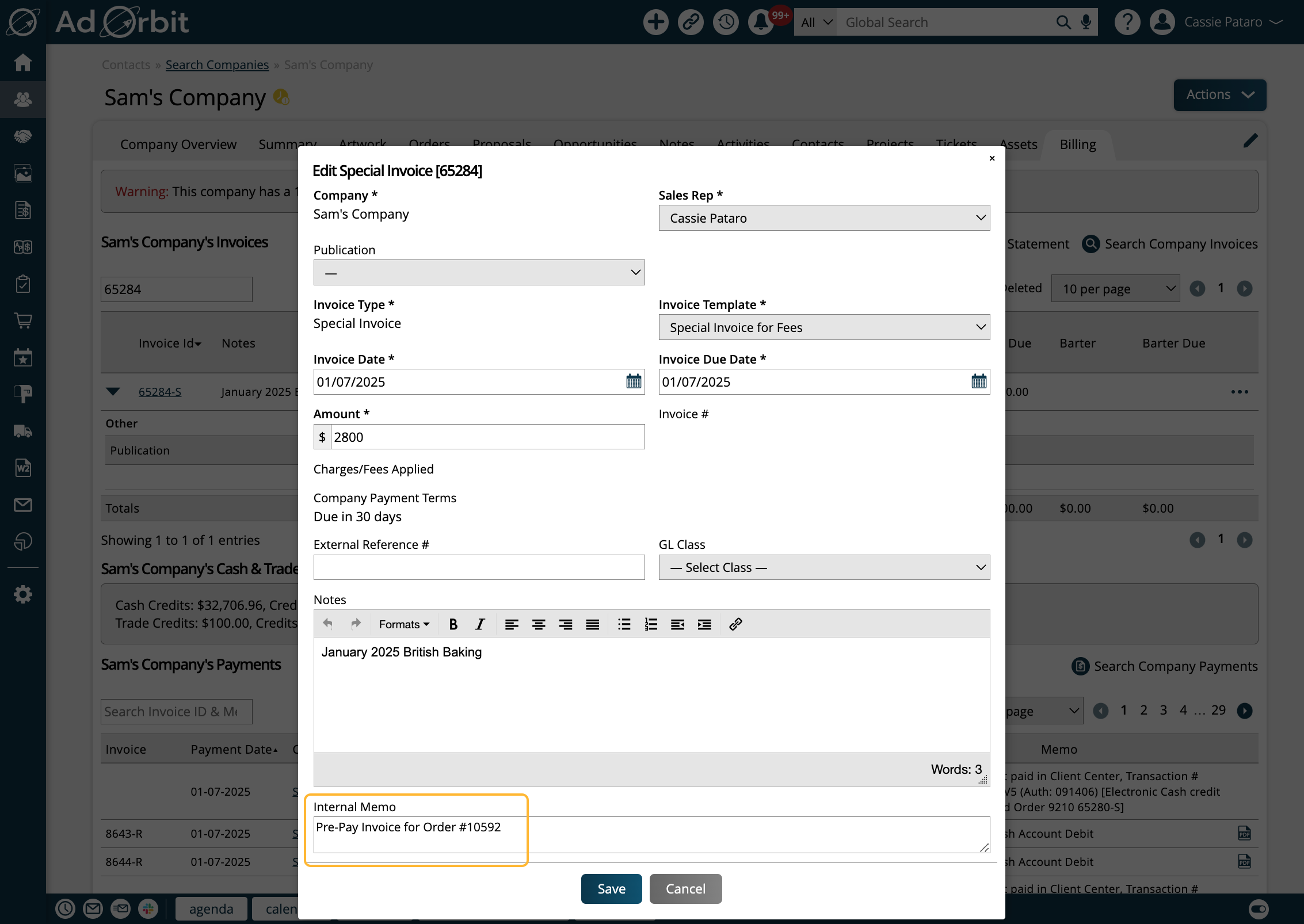This screenshot has height=924, width=1304.
Task: Click the redo arrow icon in Notes toolbar
Action: point(354,624)
